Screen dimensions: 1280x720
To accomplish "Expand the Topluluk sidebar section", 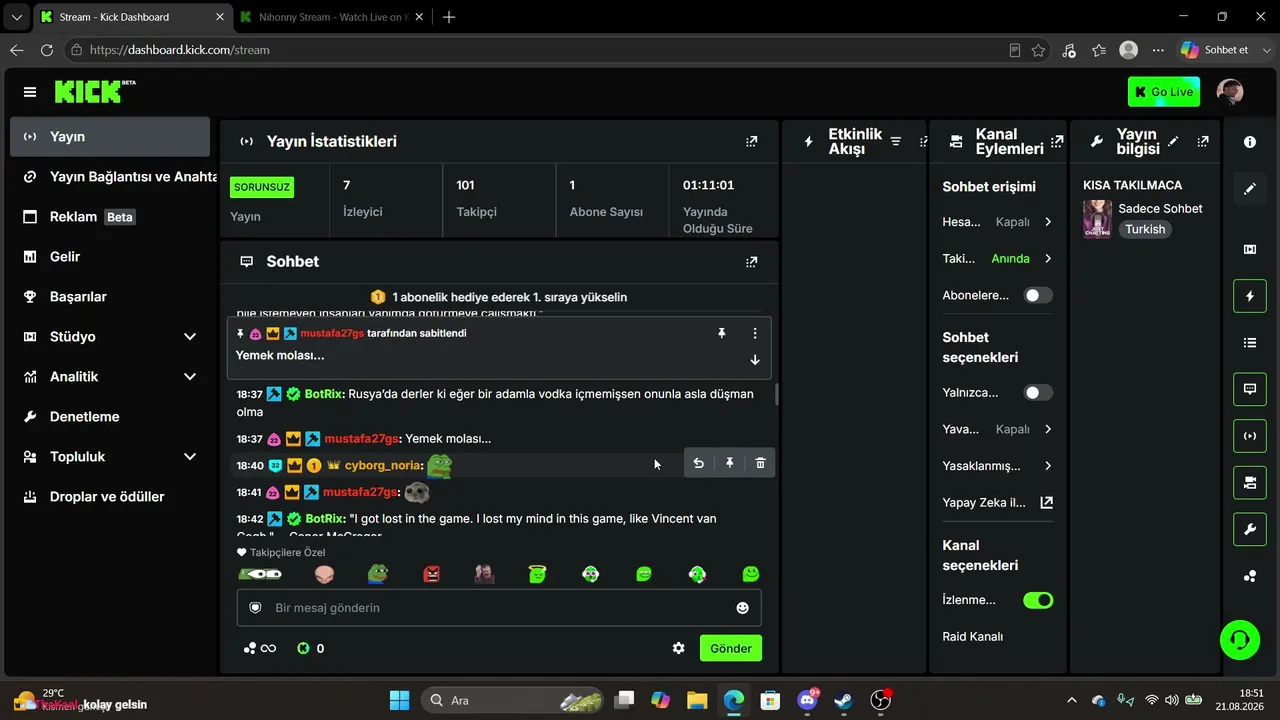I will click(190, 457).
